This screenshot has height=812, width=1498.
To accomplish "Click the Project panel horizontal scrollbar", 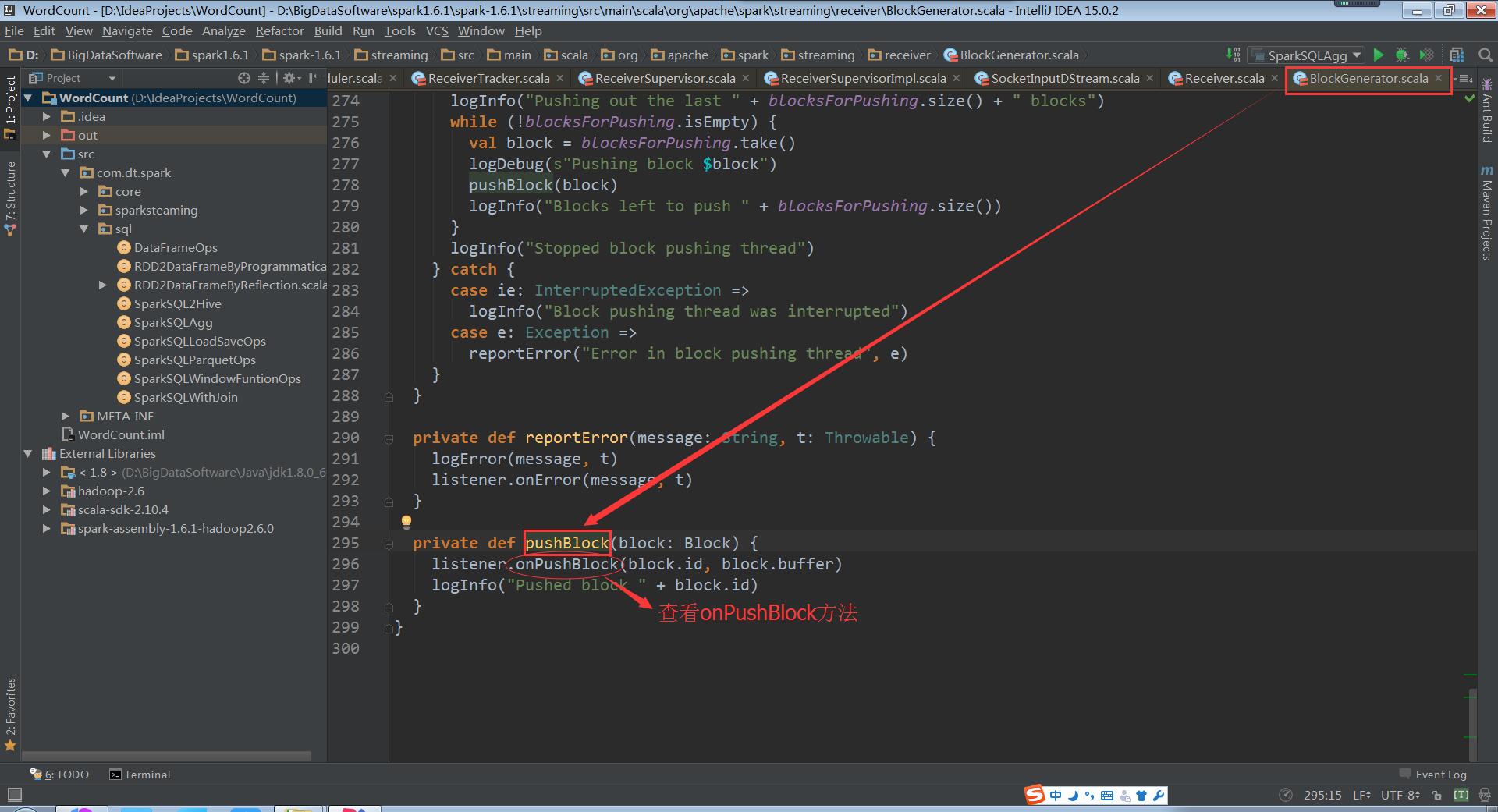I will [166, 756].
